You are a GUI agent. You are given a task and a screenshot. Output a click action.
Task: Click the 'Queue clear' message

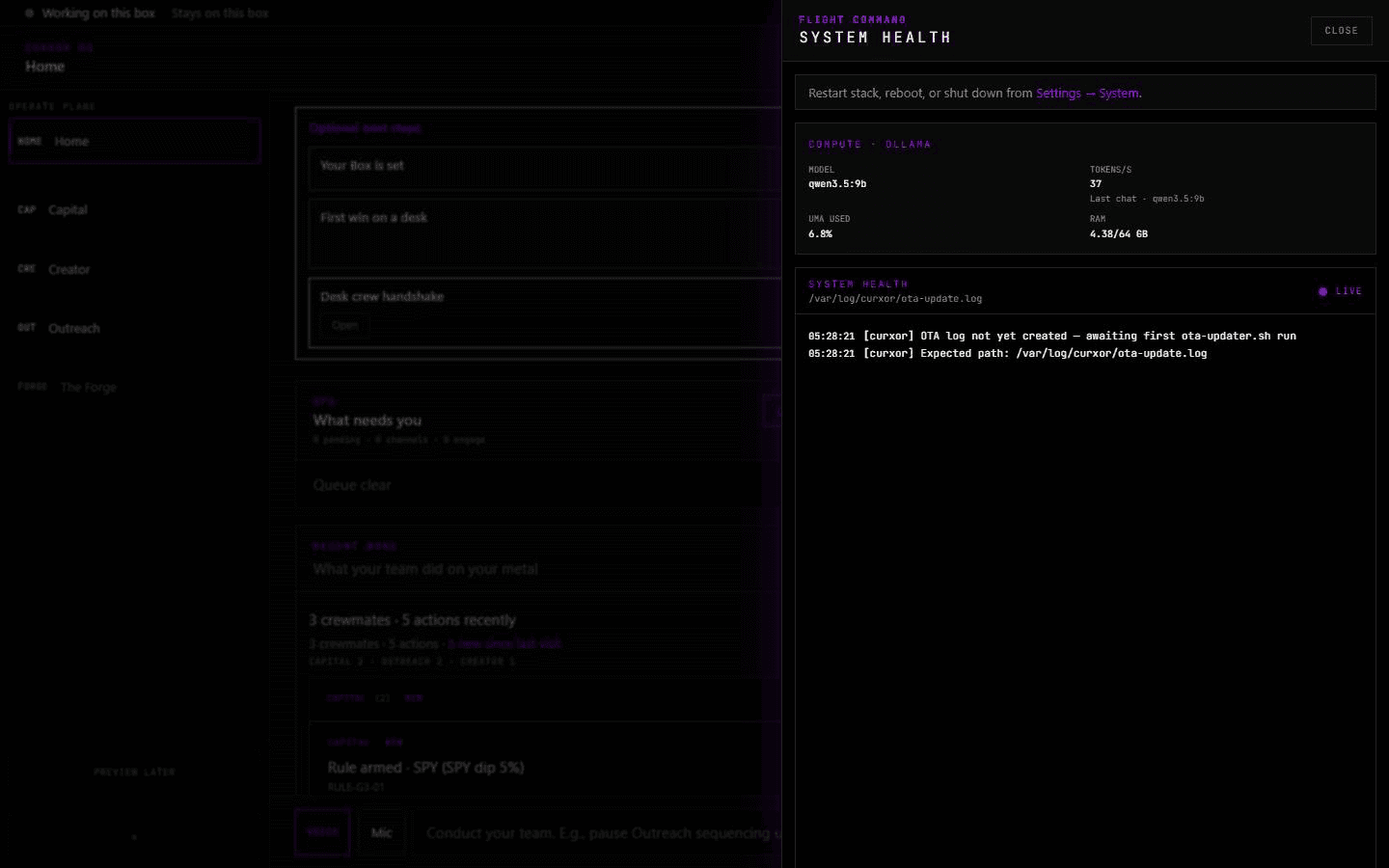(x=352, y=485)
